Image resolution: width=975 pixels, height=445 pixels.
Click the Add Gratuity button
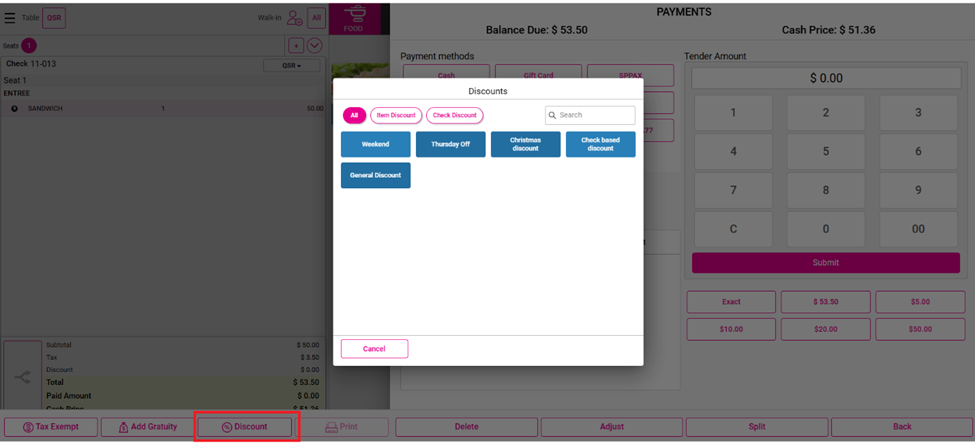point(148,427)
